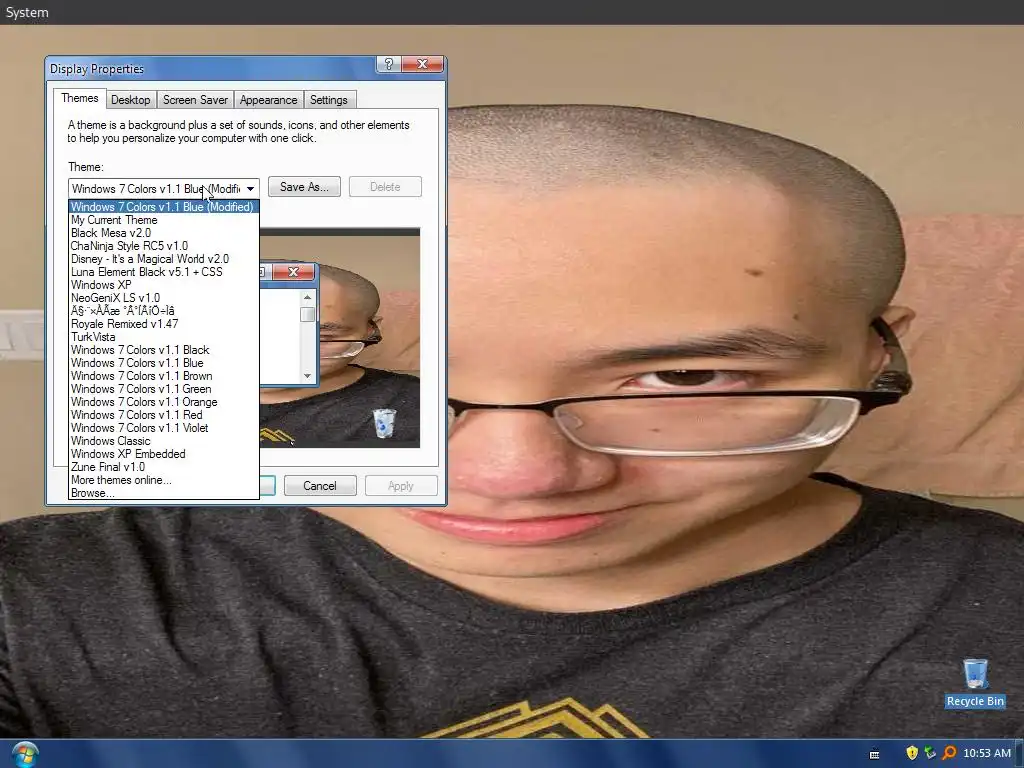Select Windows 7 Colors v1.1 Orange
Viewport: 1024px width, 768px height.
(x=163, y=402)
